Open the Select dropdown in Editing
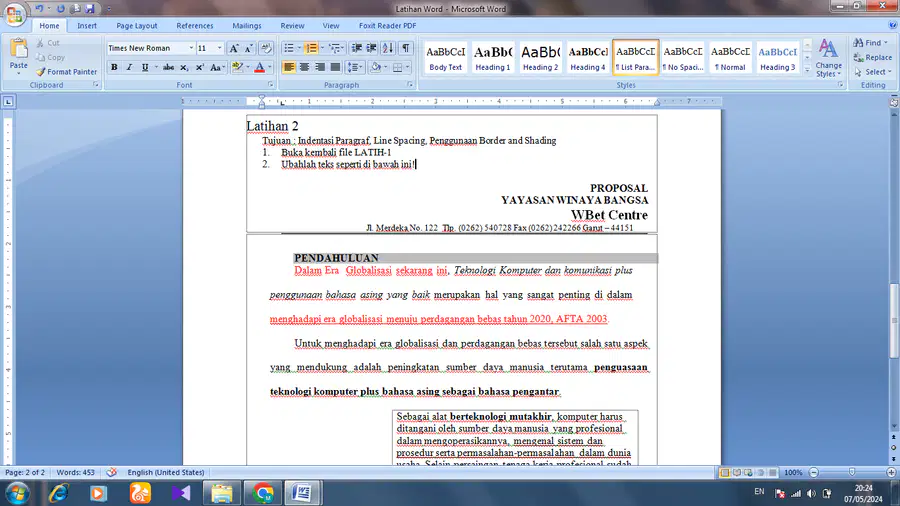Screen dimensions: 900x506 pos(872,72)
